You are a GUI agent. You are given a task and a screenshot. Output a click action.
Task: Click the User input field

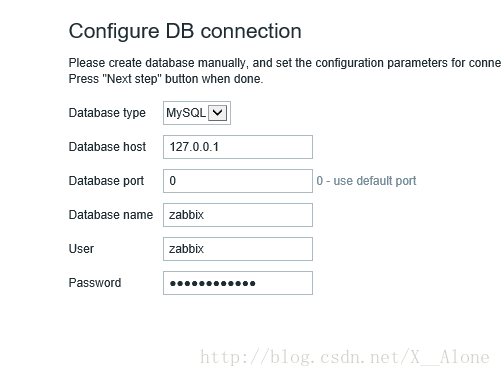coord(238,249)
